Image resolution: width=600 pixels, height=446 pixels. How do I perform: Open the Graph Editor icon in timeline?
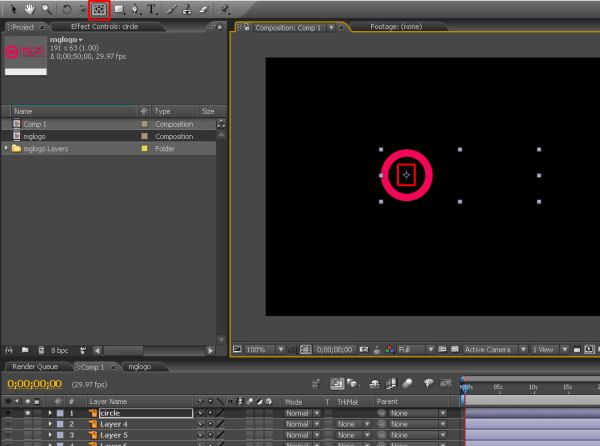click(445, 383)
